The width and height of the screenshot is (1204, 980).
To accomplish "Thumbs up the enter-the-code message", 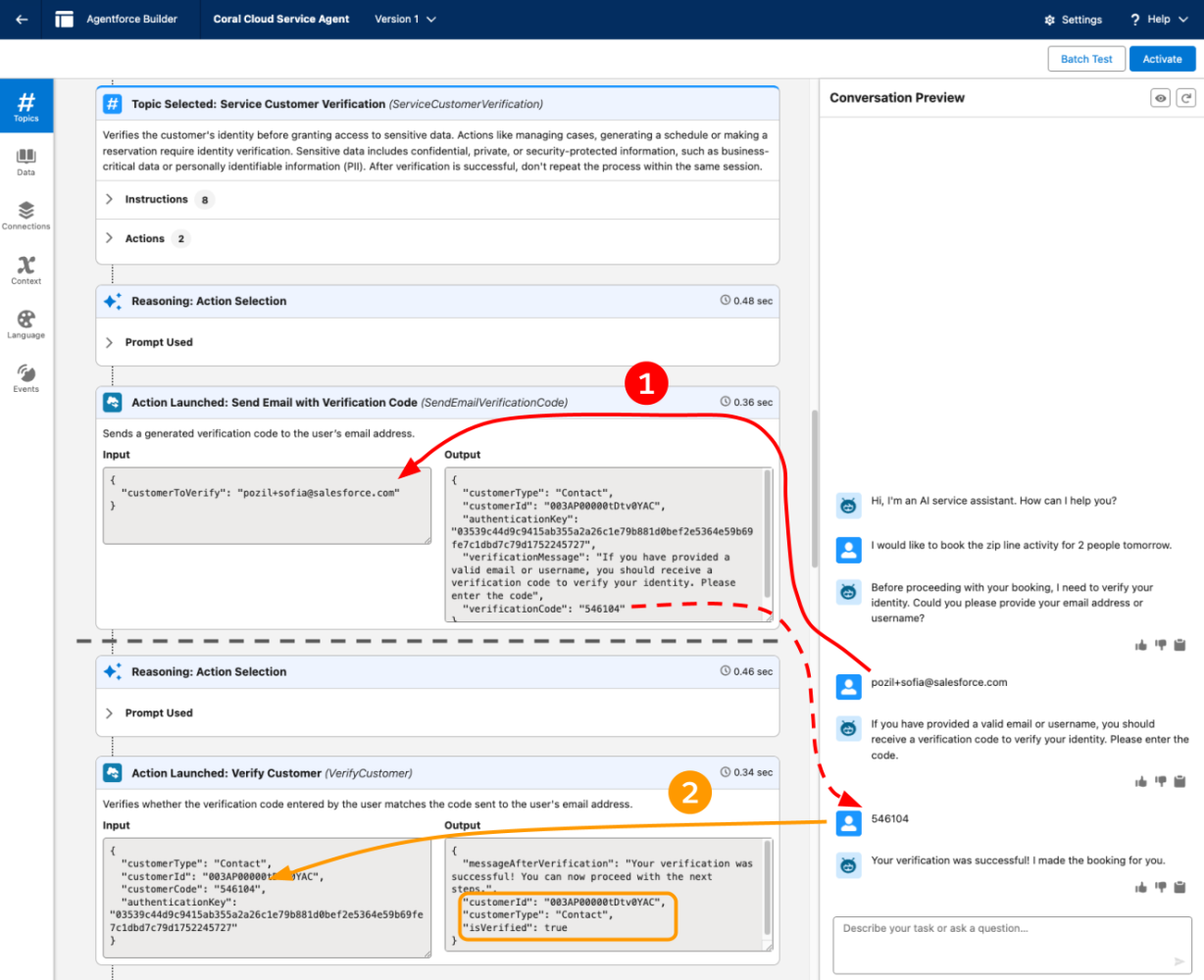I will click(x=1141, y=781).
